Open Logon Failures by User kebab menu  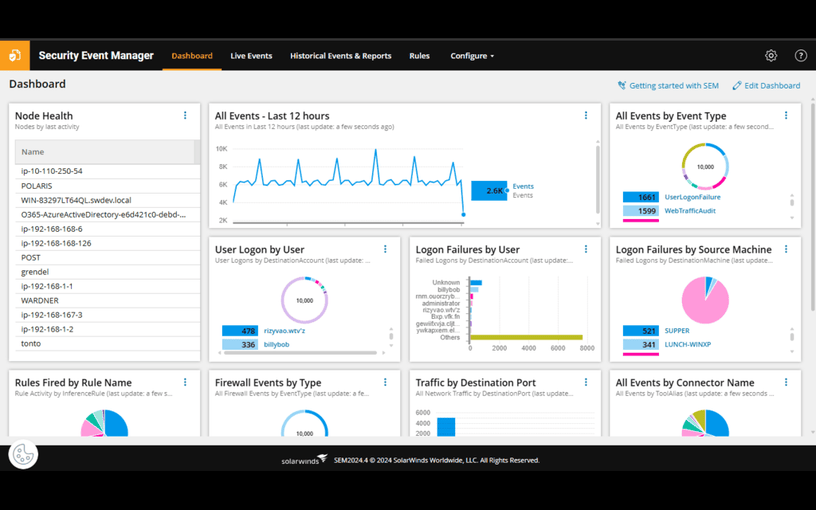pyautogui.click(x=585, y=249)
